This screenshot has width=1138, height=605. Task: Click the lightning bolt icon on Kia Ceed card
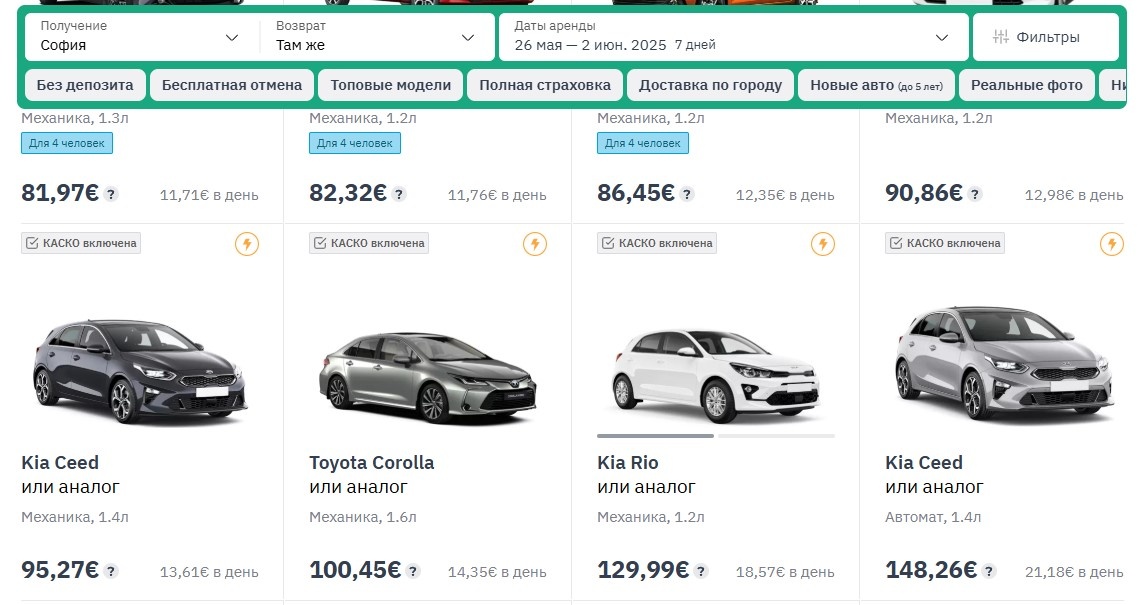pos(246,243)
